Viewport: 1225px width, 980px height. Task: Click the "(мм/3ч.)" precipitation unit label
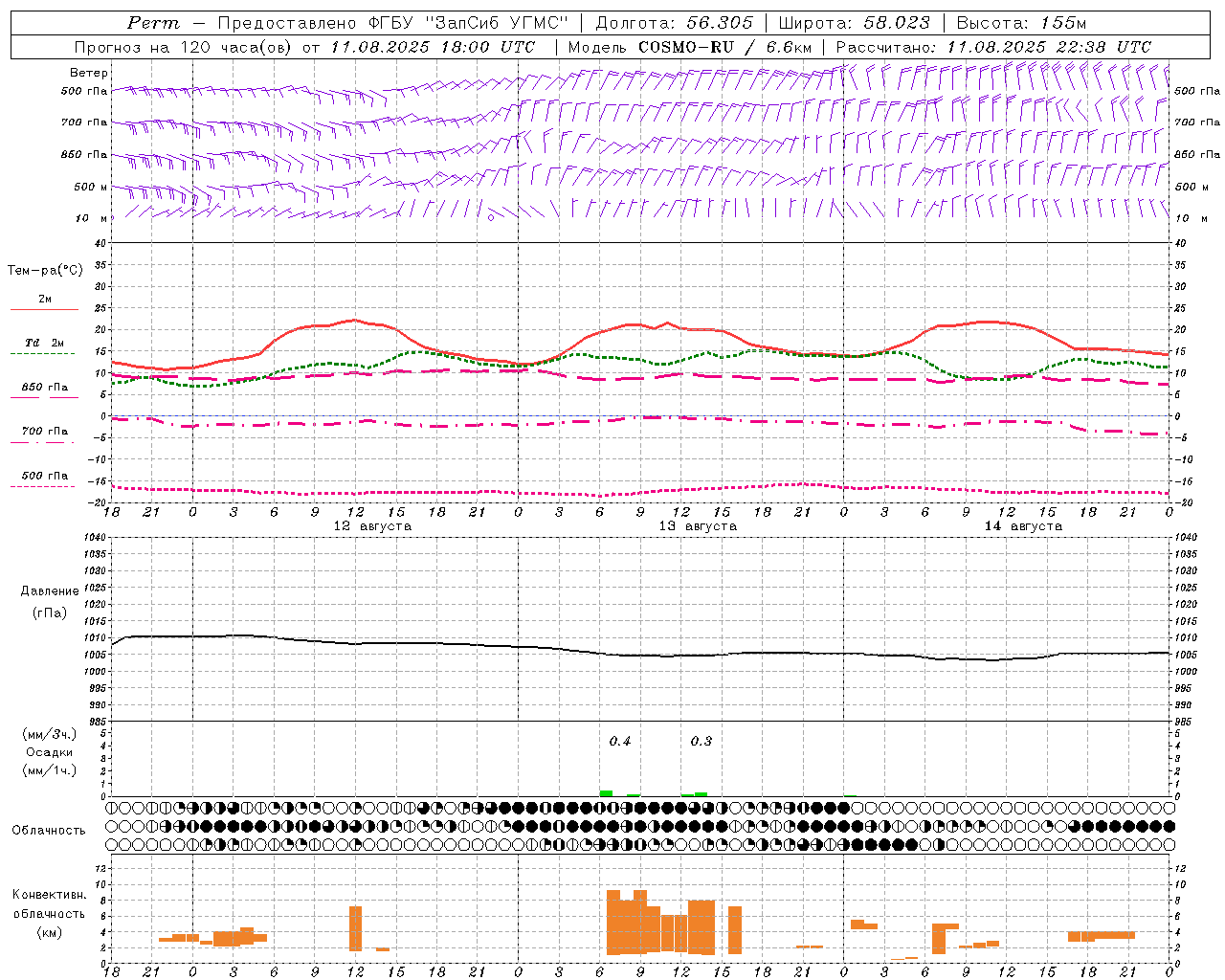pyautogui.click(x=50, y=734)
